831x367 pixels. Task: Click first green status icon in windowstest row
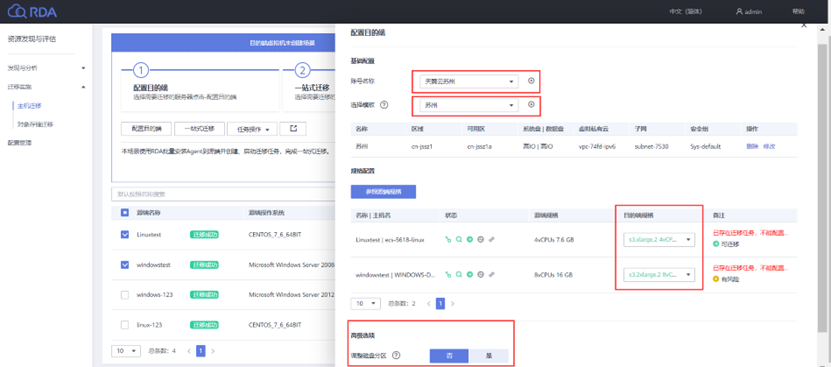click(448, 275)
